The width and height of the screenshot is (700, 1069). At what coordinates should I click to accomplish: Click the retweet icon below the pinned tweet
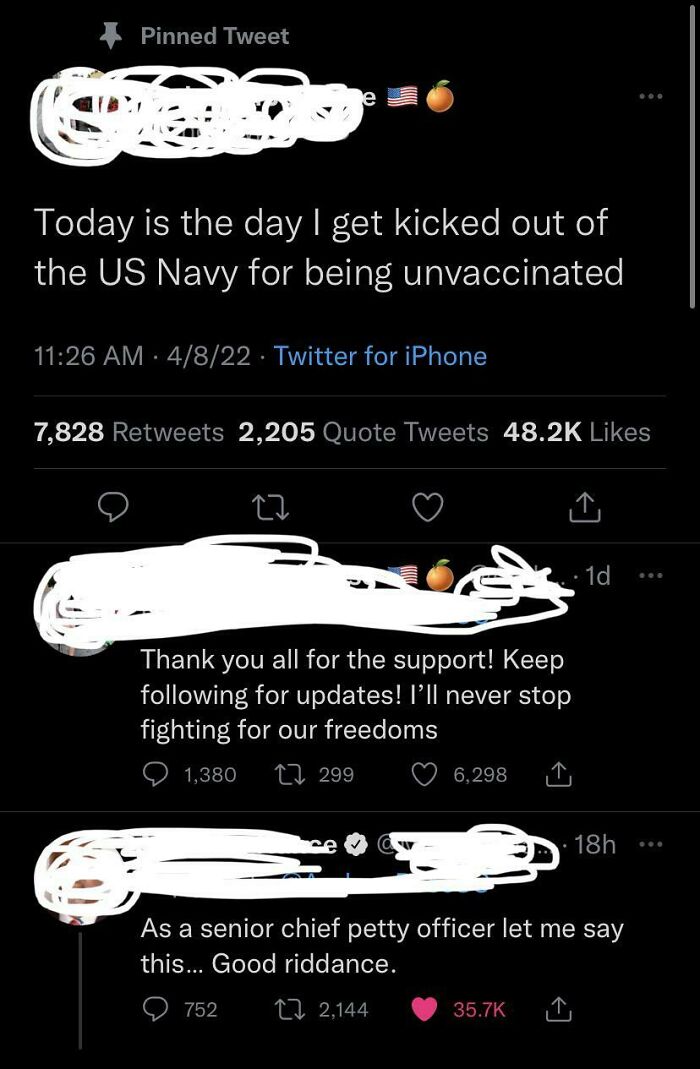(270, 507)
